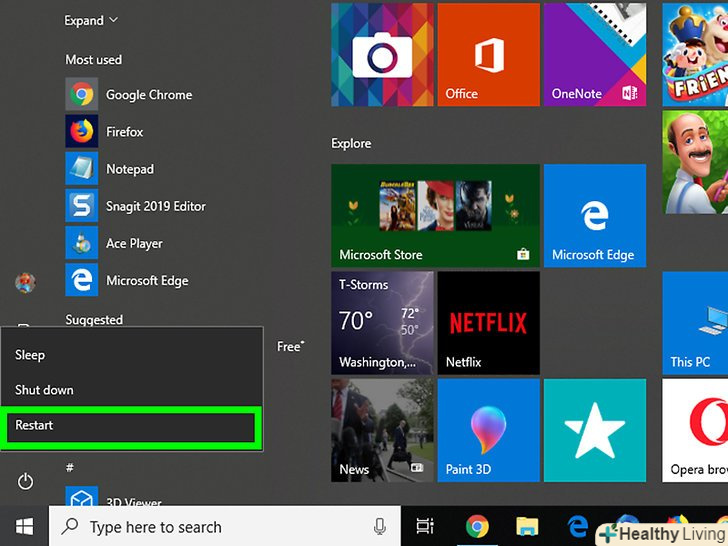Screen dimensions: 728x546
Task: Click the Power button icon
Action: tap(26, 482)
